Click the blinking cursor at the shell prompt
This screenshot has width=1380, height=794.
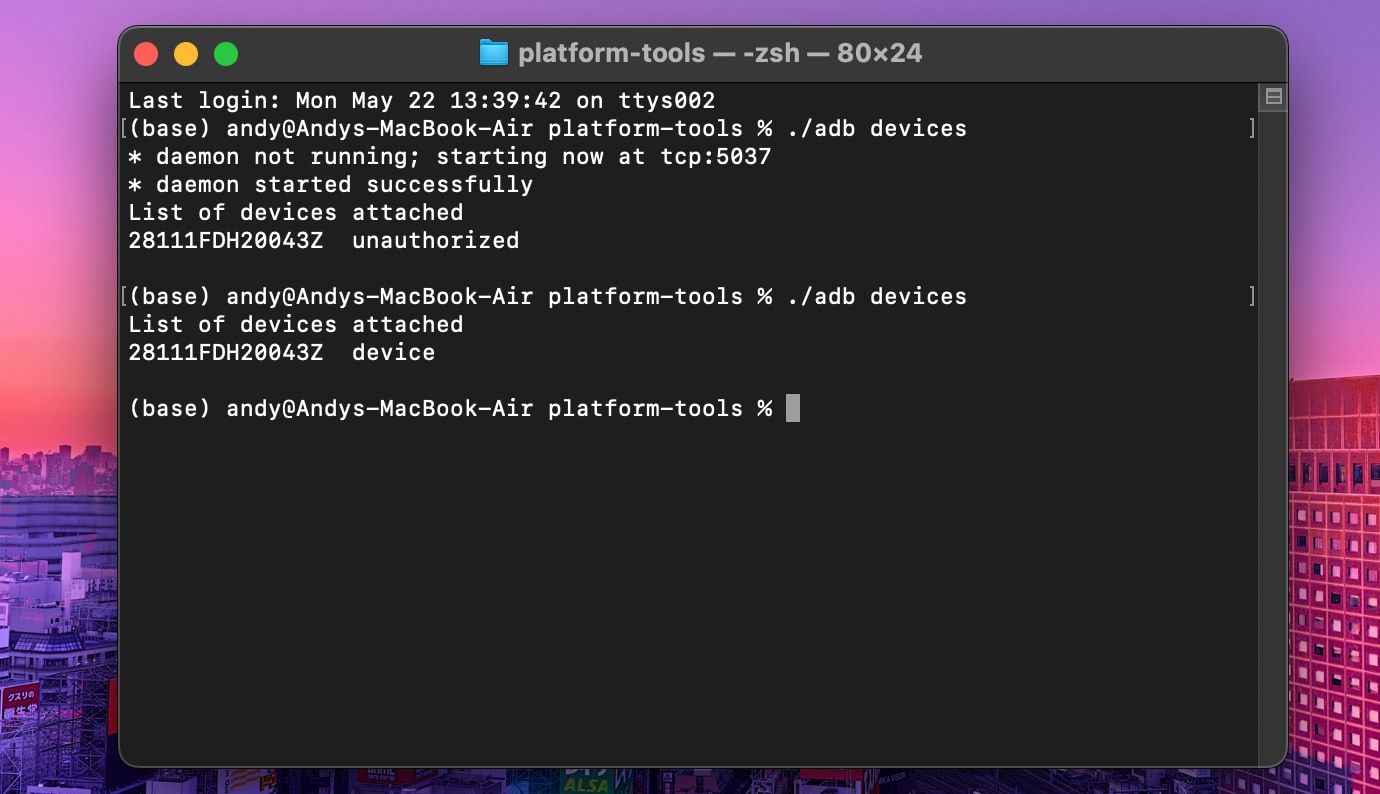tap(791, 408)
